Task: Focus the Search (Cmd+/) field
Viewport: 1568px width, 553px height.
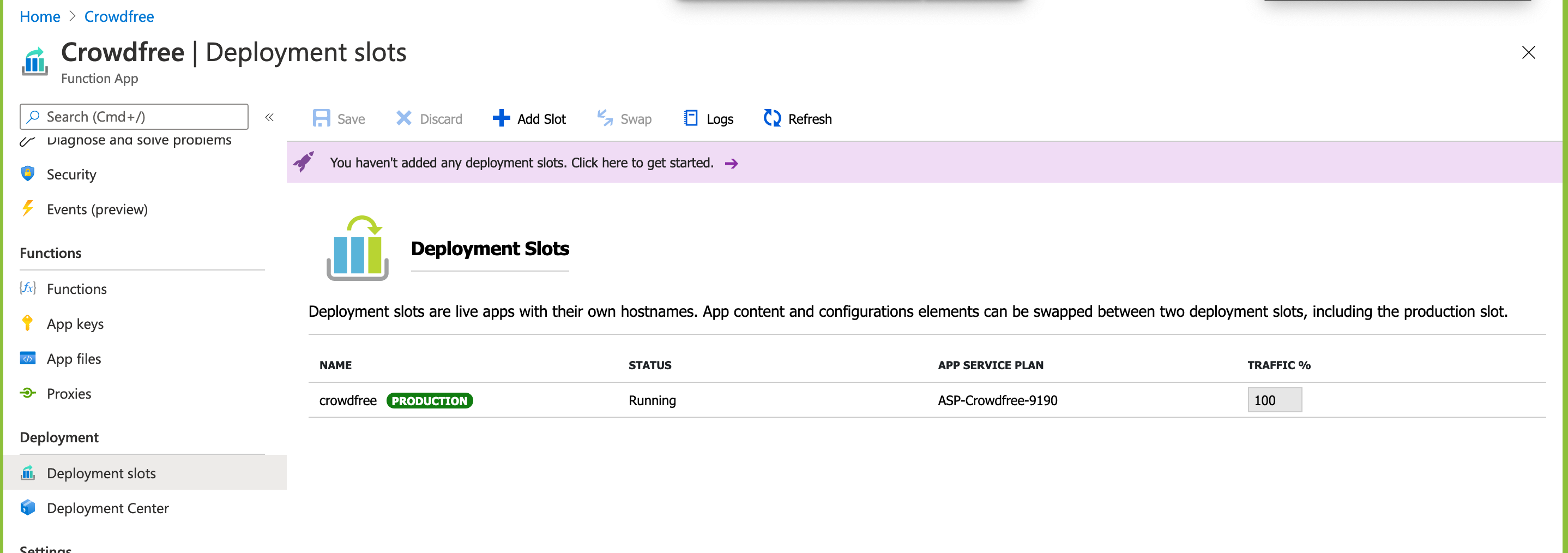Action: (x=134, y=116)
